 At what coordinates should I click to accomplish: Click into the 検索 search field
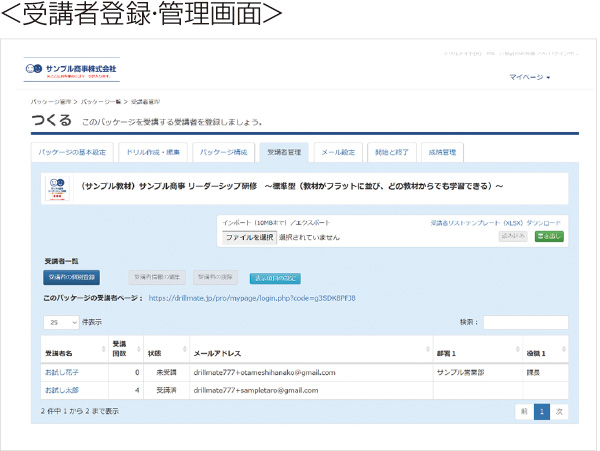(526, 323)
